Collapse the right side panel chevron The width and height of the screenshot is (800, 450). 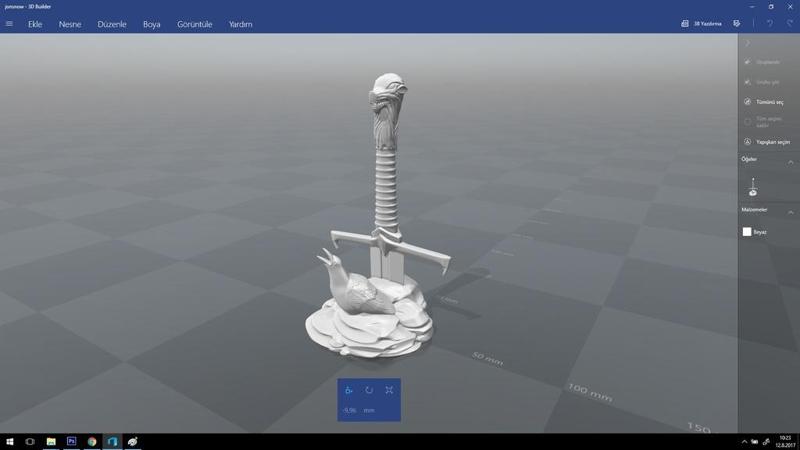[x=747, y=43]
